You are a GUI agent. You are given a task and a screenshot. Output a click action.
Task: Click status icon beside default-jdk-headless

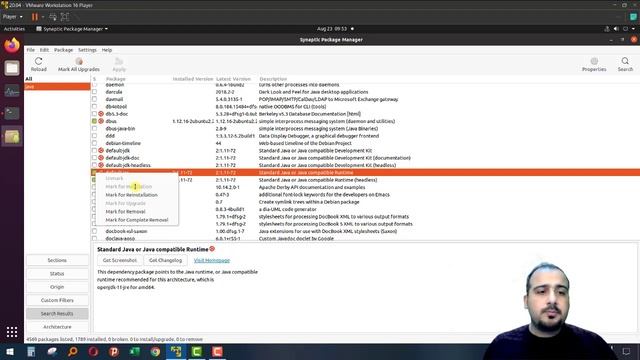[x=101, y=165]
